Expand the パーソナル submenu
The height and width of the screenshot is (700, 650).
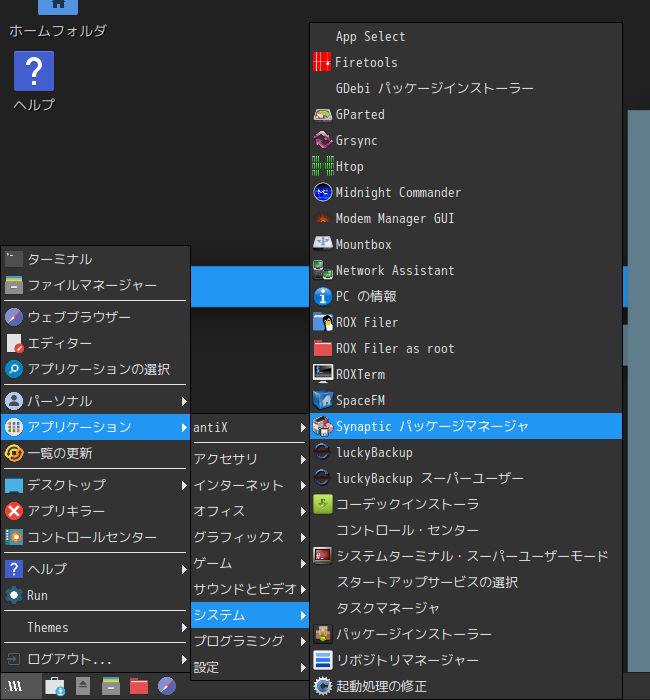pyautogui.click(x=96, y=401)
